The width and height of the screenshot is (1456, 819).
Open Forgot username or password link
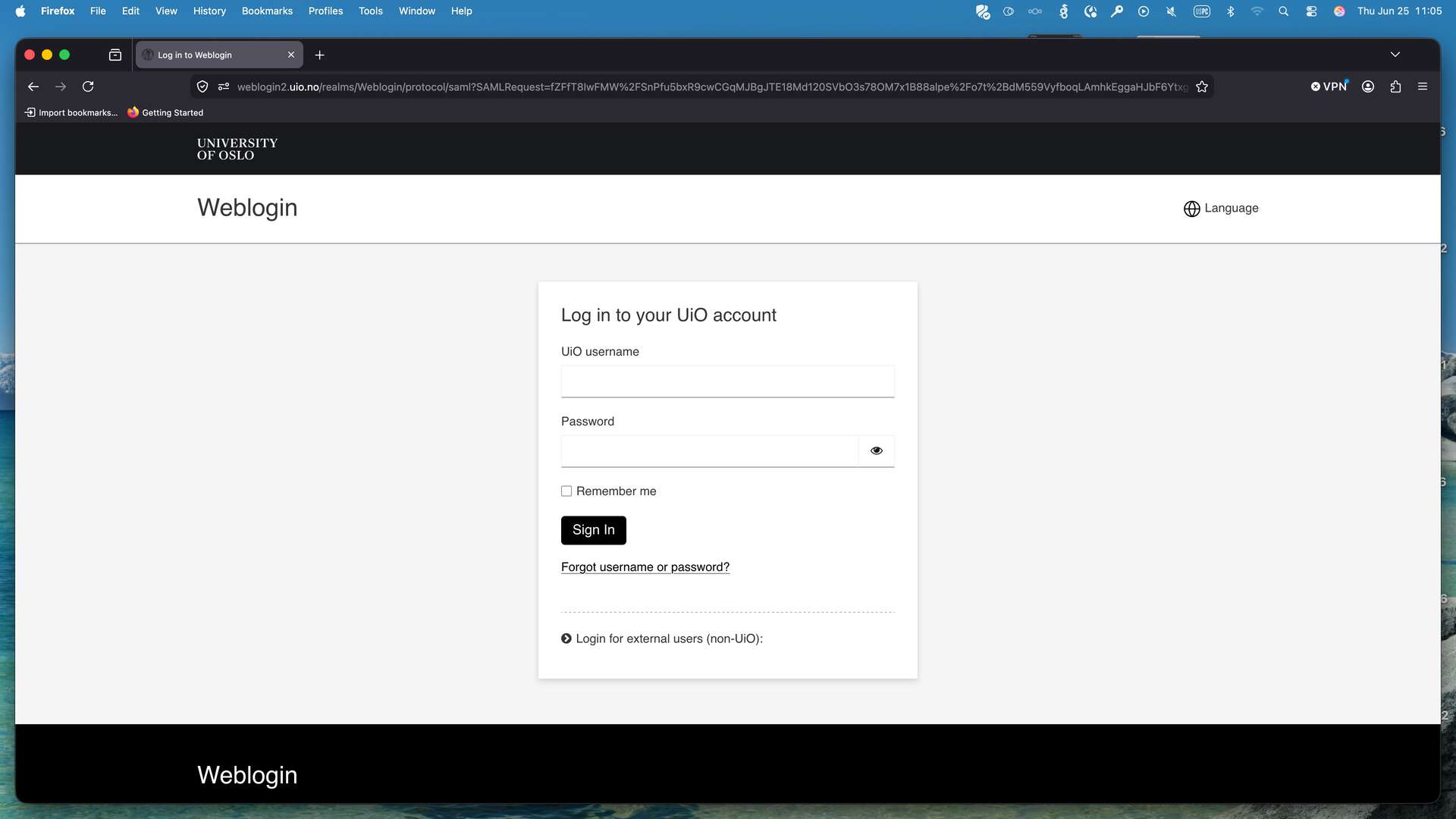click(x=645, y=567)
